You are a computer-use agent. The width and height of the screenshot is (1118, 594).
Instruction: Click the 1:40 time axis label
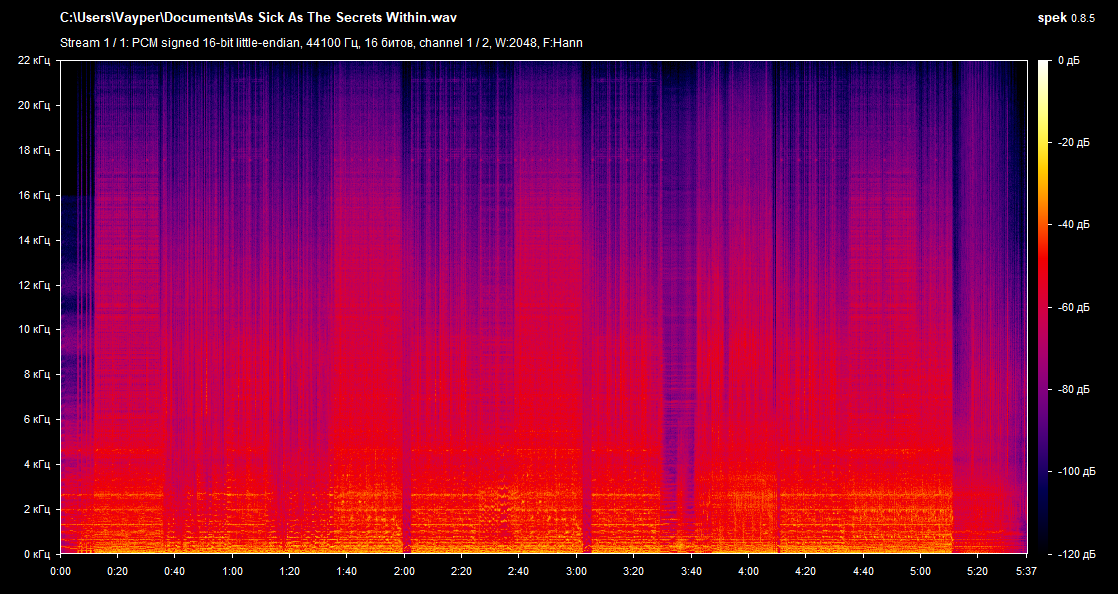347,572
